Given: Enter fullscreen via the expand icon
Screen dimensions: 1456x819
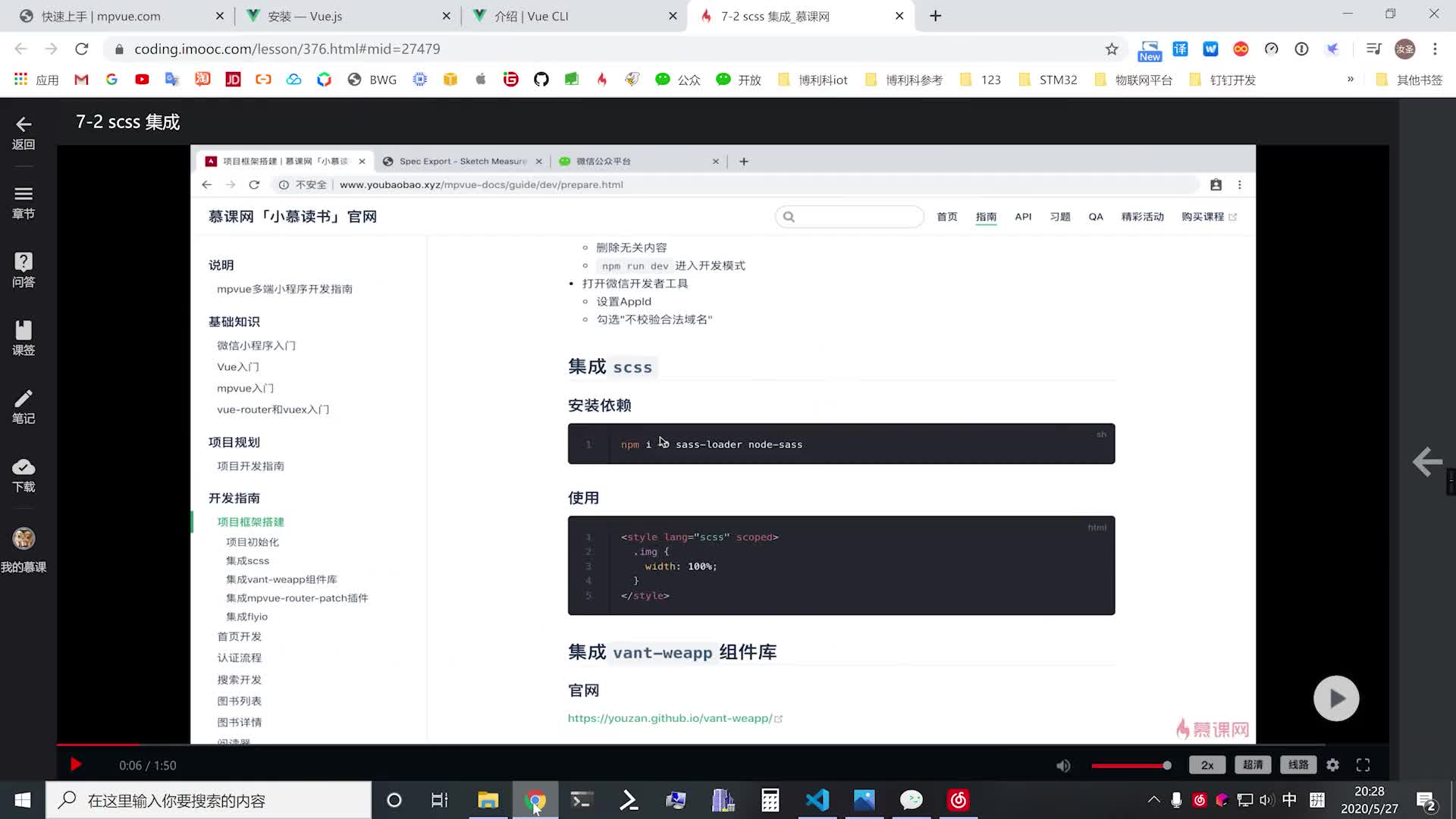Looking at the screenshot, I should tap(1363, 765).
